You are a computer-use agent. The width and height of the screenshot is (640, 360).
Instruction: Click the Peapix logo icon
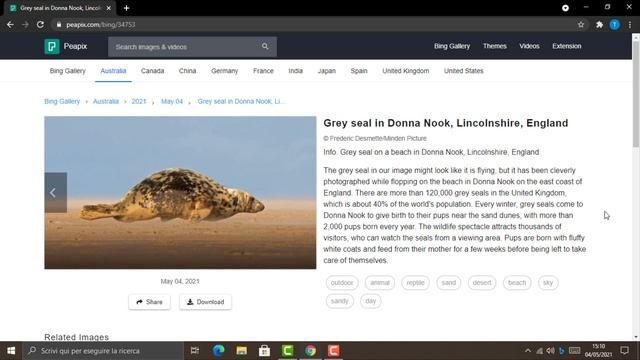(52, 47)
